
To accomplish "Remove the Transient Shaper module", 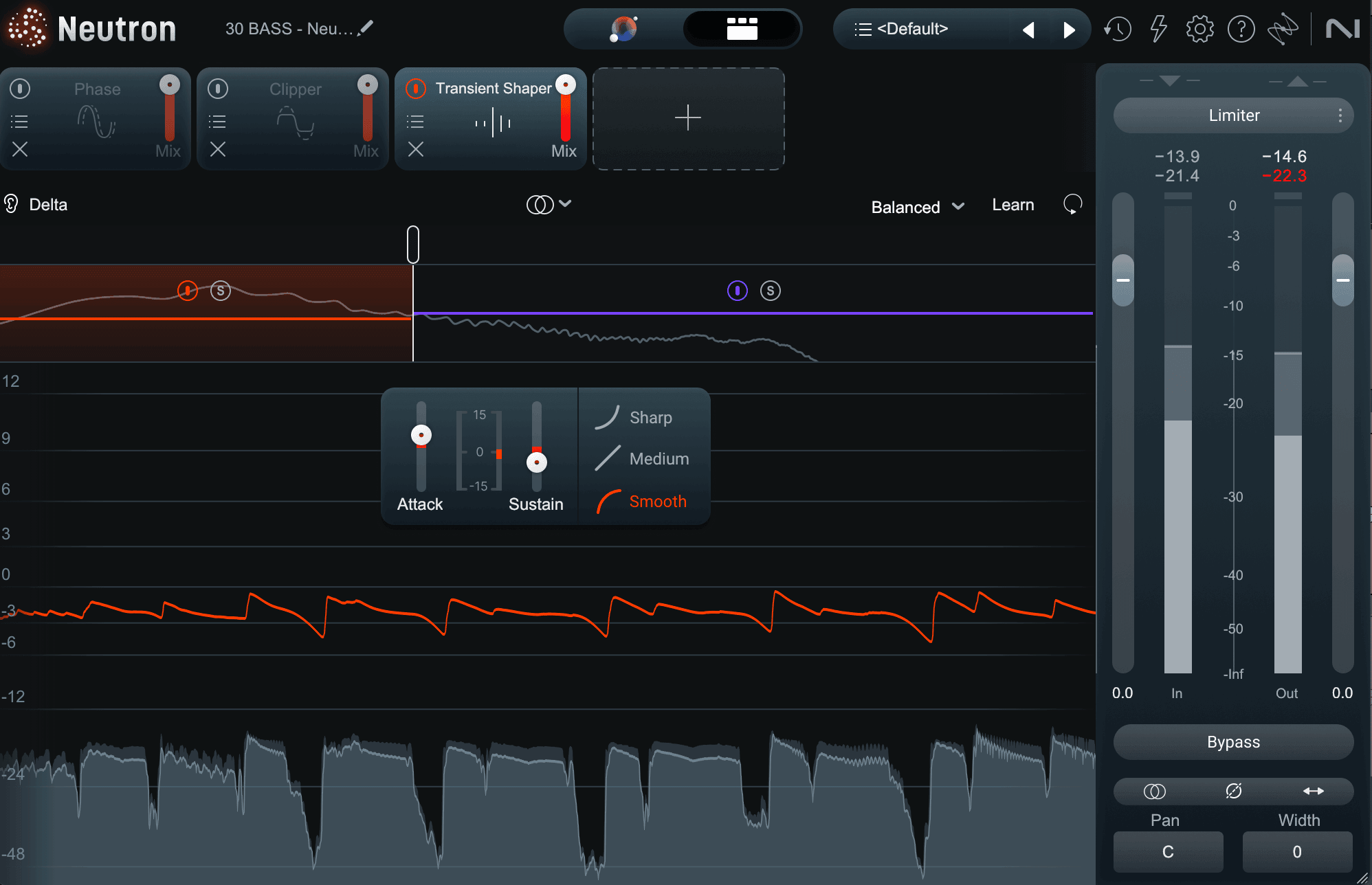I will (x=416, y=149).
